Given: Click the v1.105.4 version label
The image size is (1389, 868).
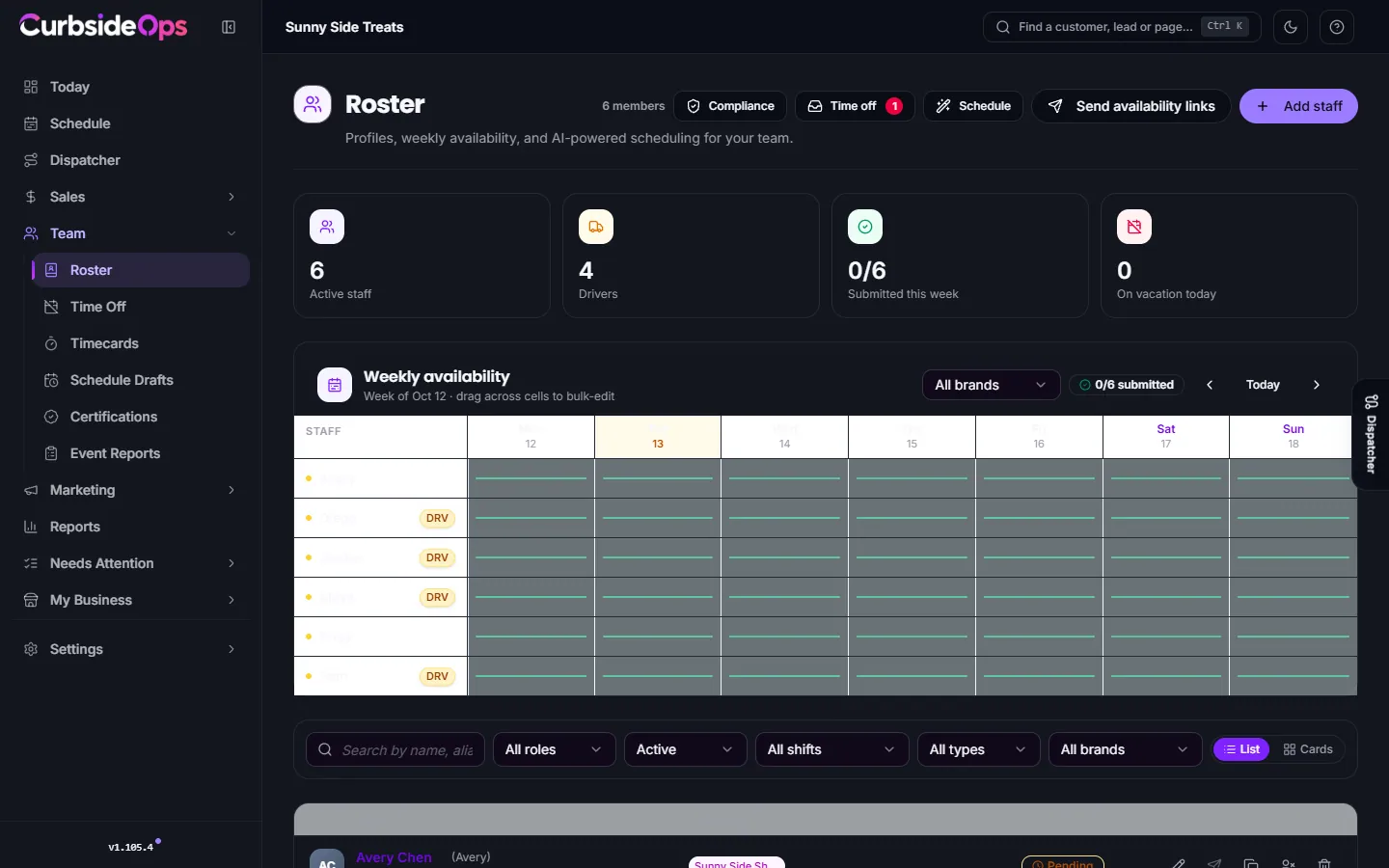Looking at the screenshot, I should (131, 847).
